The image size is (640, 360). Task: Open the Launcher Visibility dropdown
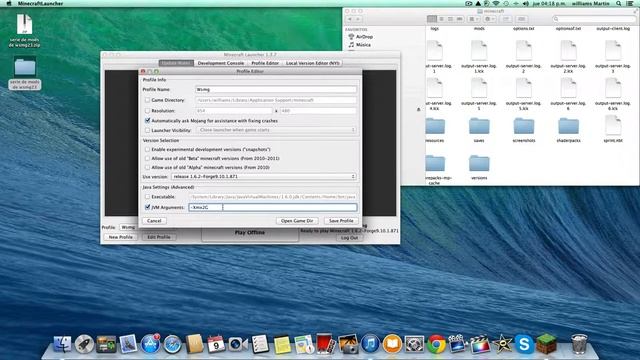[276, 130]
